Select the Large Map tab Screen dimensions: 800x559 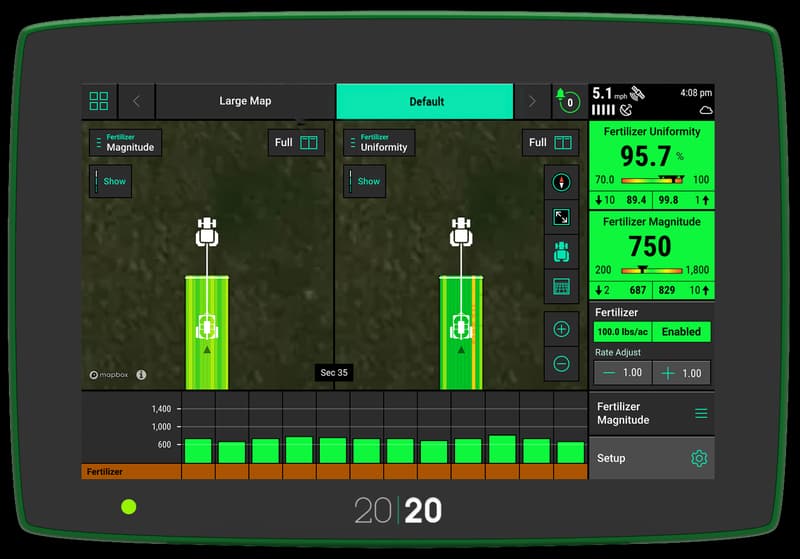point(245,101)
